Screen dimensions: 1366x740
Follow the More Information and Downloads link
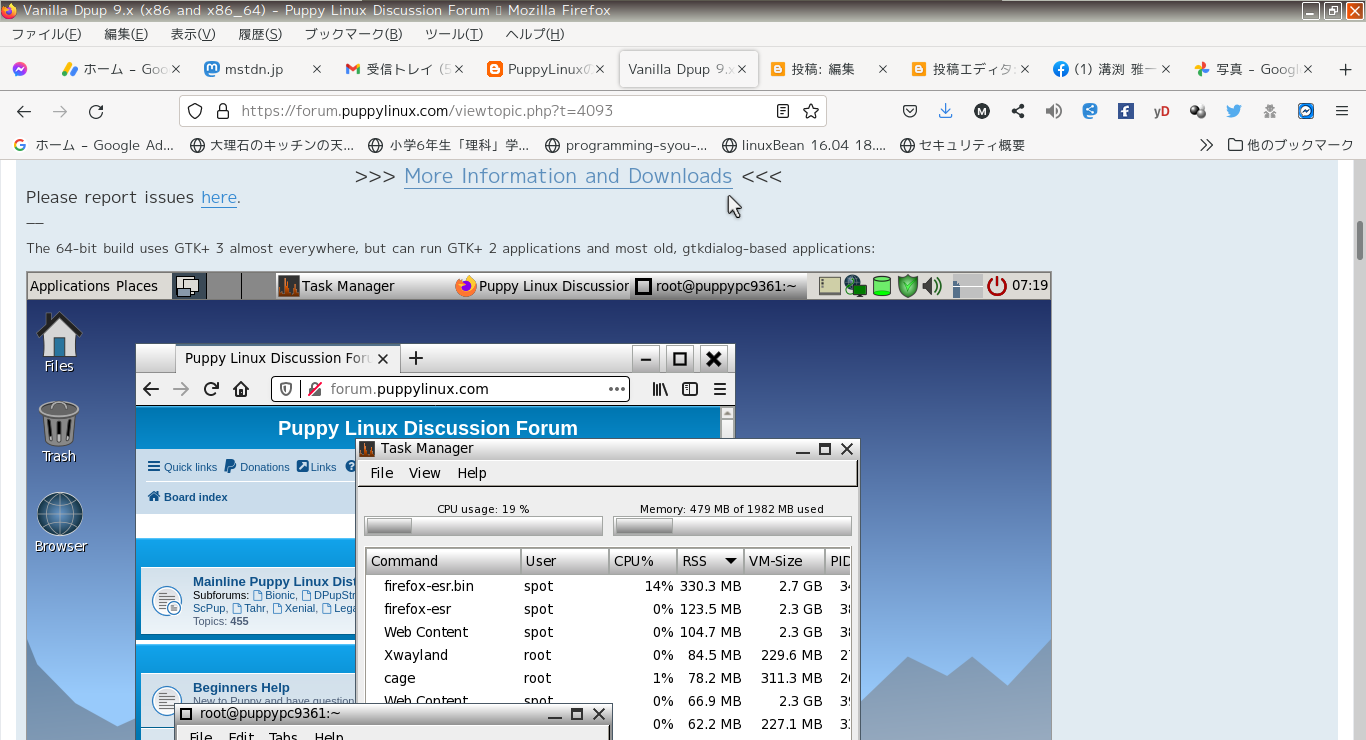[568, 176]
